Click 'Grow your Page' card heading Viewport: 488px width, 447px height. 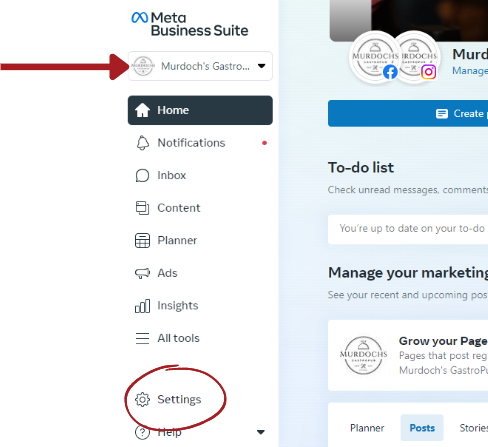tap(443, 341)
